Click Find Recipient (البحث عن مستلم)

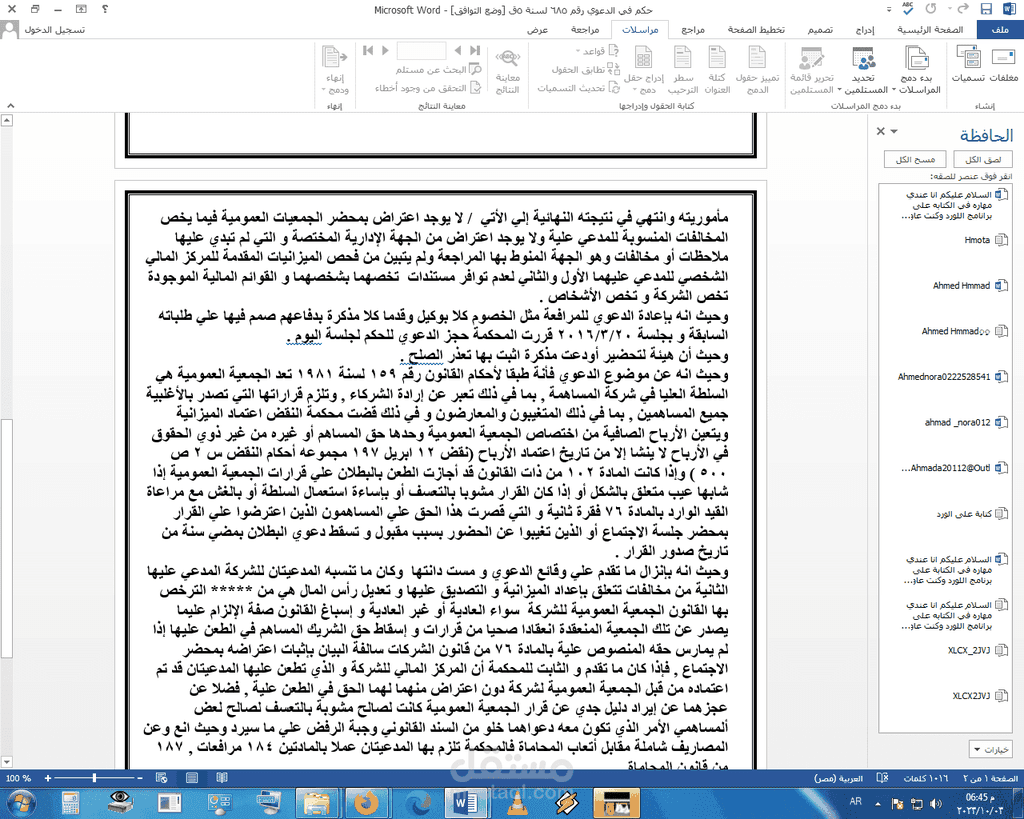point(438,69)
